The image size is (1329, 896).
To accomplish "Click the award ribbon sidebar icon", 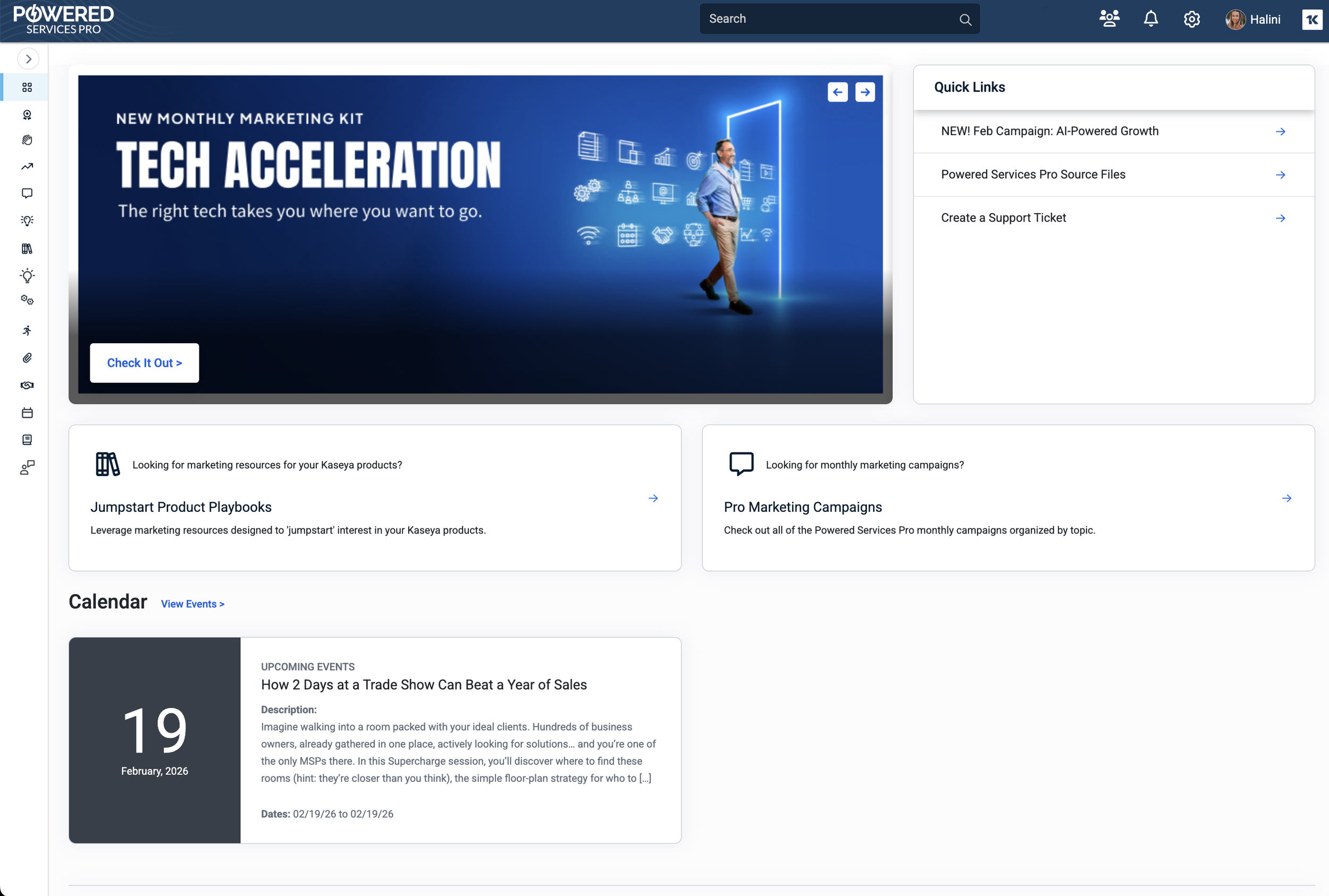I will point(27,115).
